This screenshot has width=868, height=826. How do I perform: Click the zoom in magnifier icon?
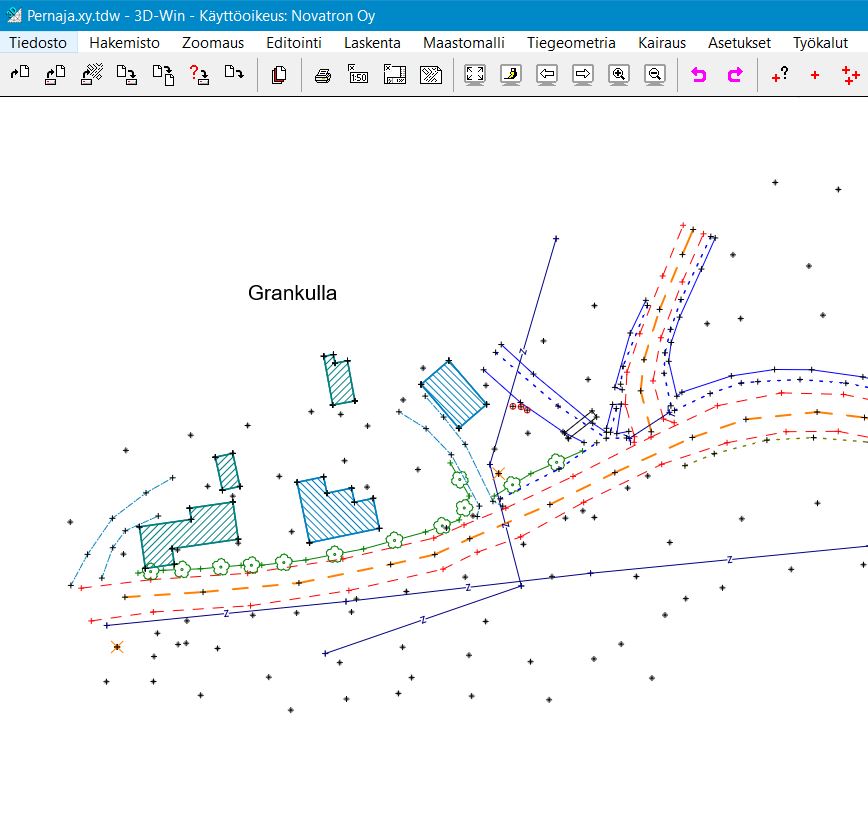click(x=619, y=74)
